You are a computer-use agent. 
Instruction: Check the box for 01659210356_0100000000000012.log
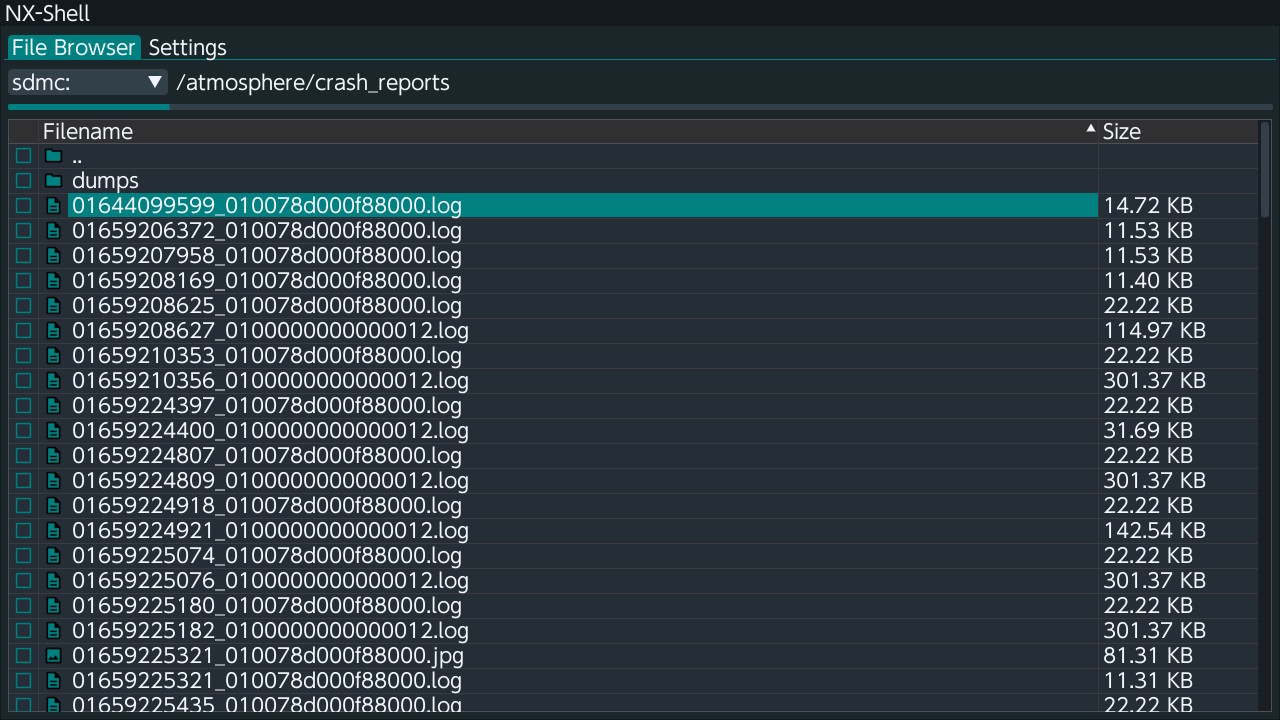tap(23, 381)
